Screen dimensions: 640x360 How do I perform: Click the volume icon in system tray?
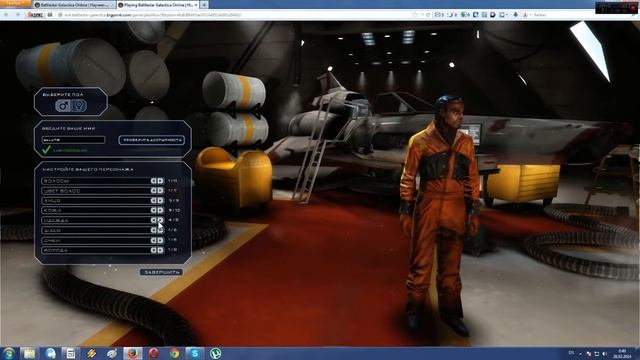click(604, 353)
